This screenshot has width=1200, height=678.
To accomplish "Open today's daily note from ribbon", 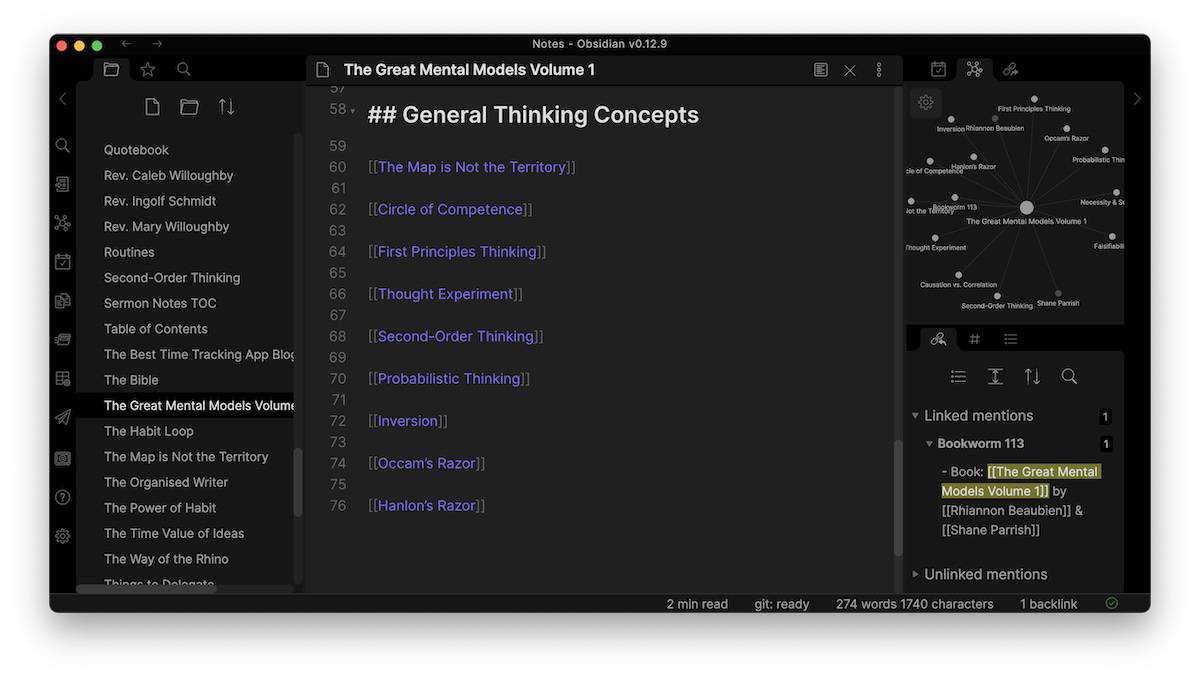I will [63, 262].
